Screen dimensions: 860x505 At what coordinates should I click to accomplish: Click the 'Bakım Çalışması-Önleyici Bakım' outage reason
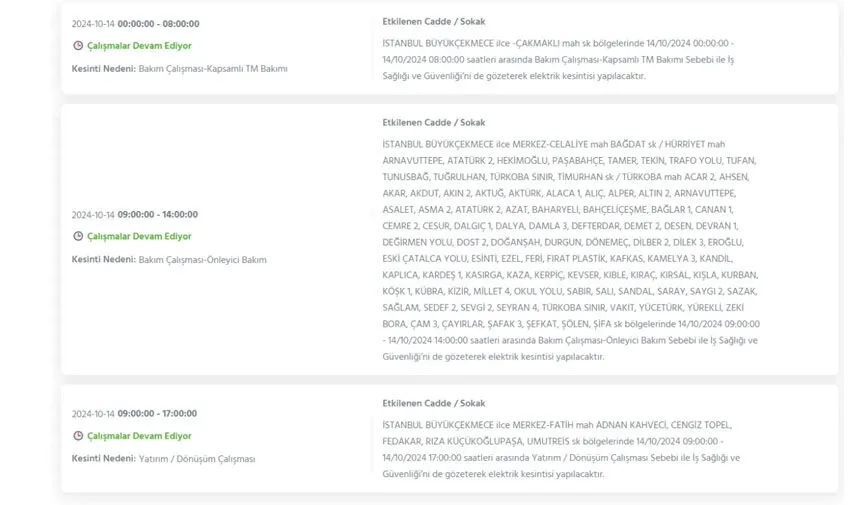pyautogui.click(x=203, y=259)
